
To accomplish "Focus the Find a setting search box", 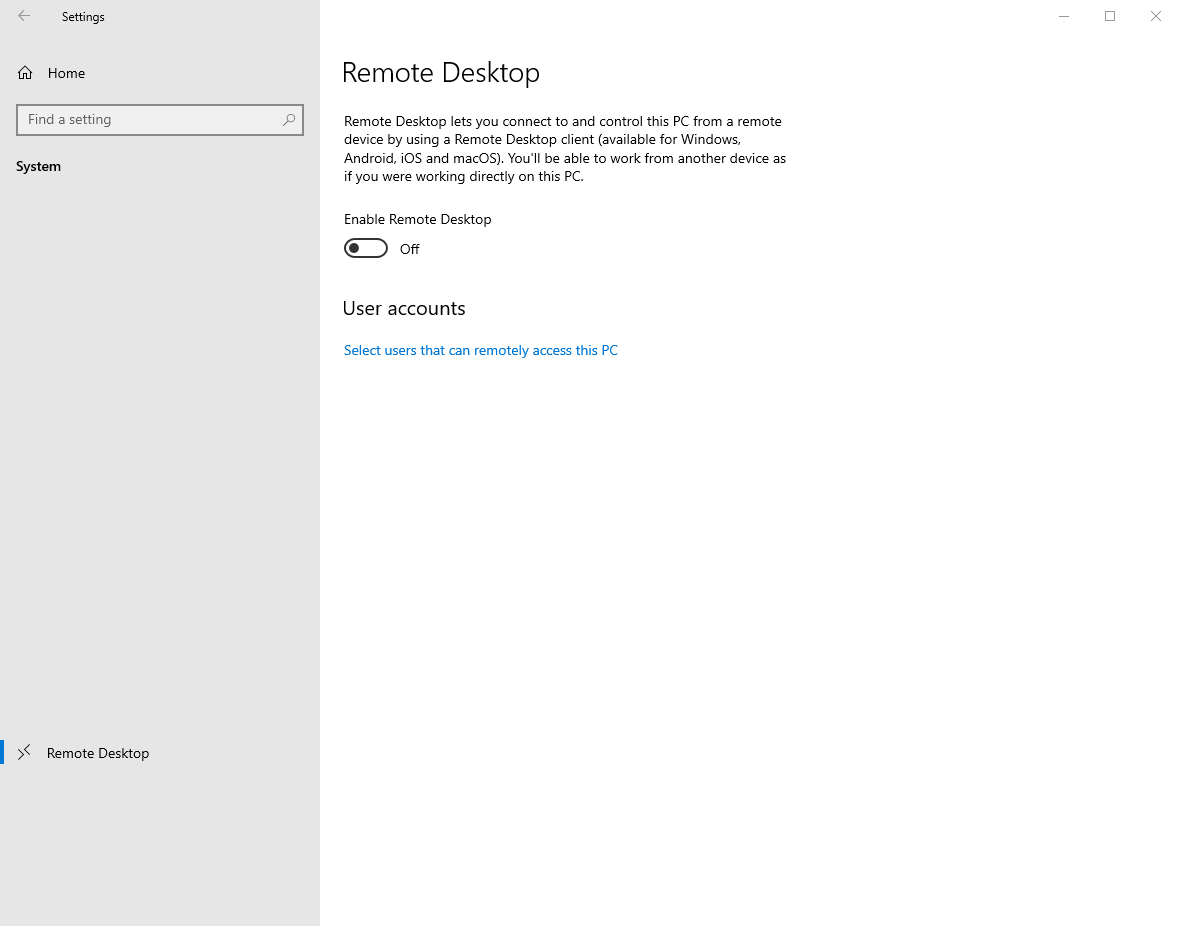I will point(150,120).
